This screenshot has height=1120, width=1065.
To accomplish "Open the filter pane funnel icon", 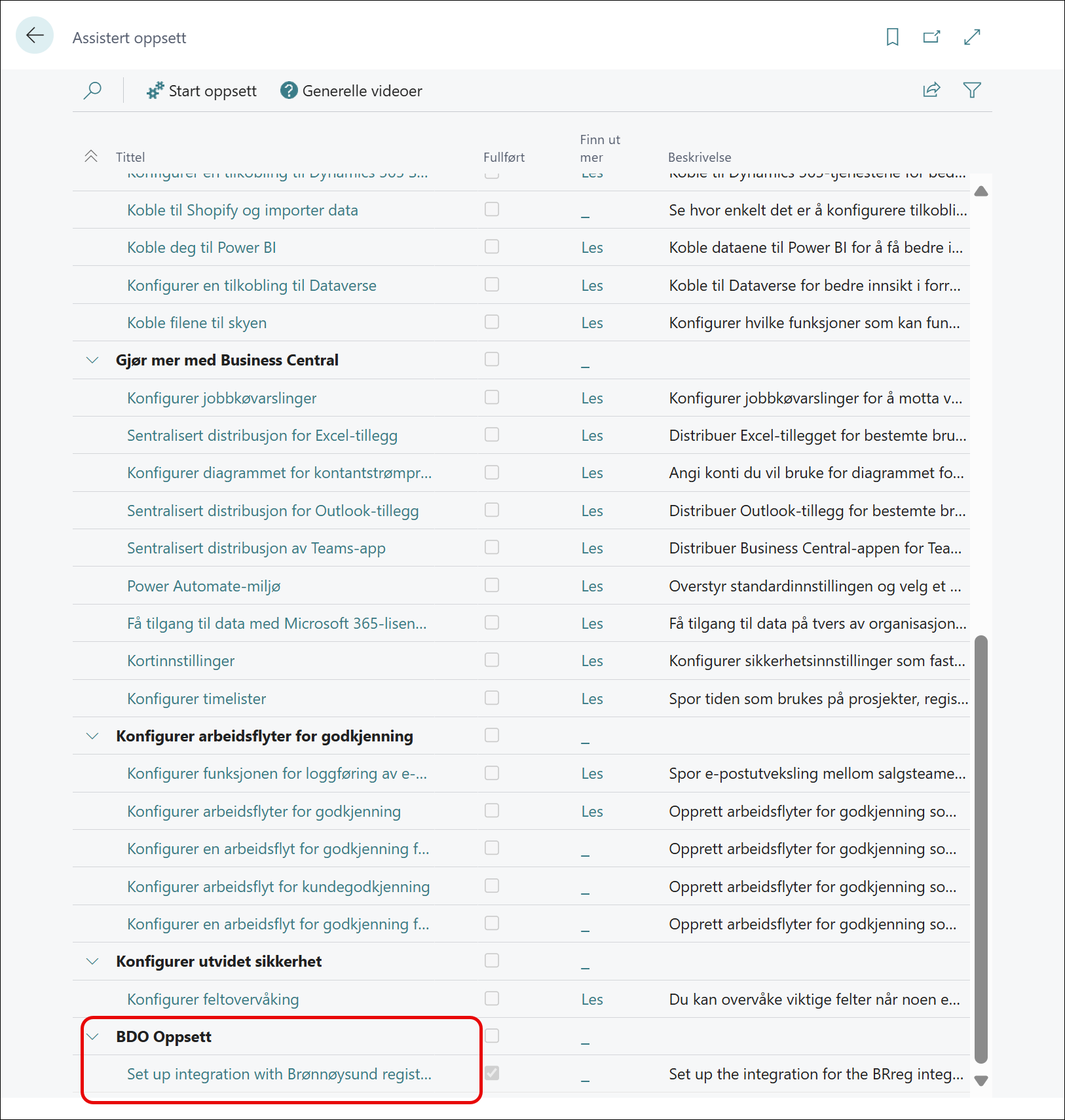I will point(972,90).
